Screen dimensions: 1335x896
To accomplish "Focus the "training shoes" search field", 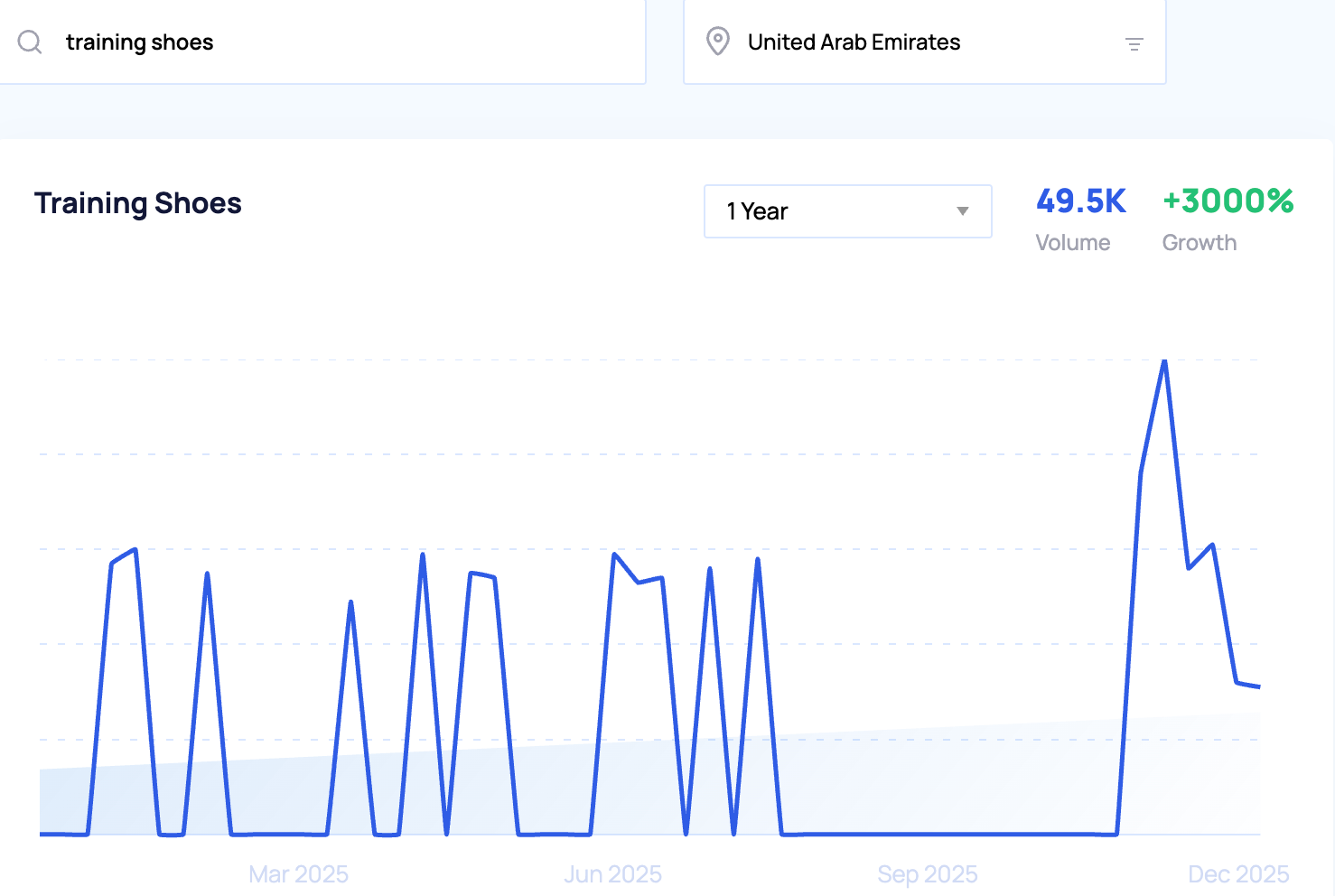I will point(343,42).
